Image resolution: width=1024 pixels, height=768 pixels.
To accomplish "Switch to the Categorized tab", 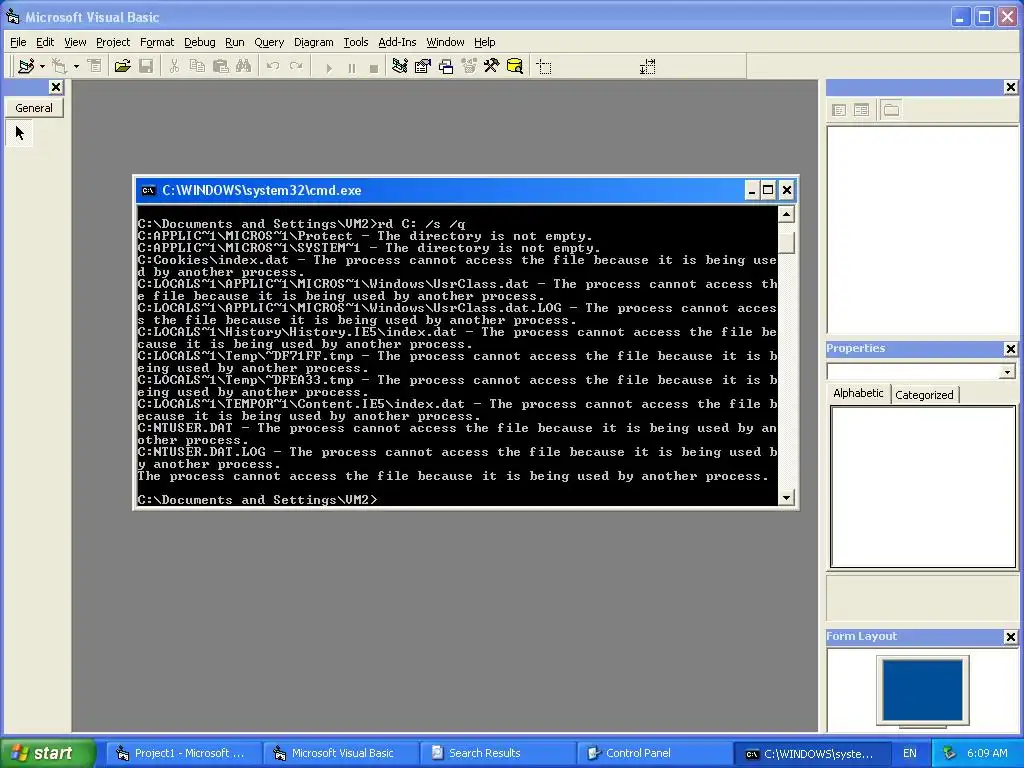I will (924, 394).
